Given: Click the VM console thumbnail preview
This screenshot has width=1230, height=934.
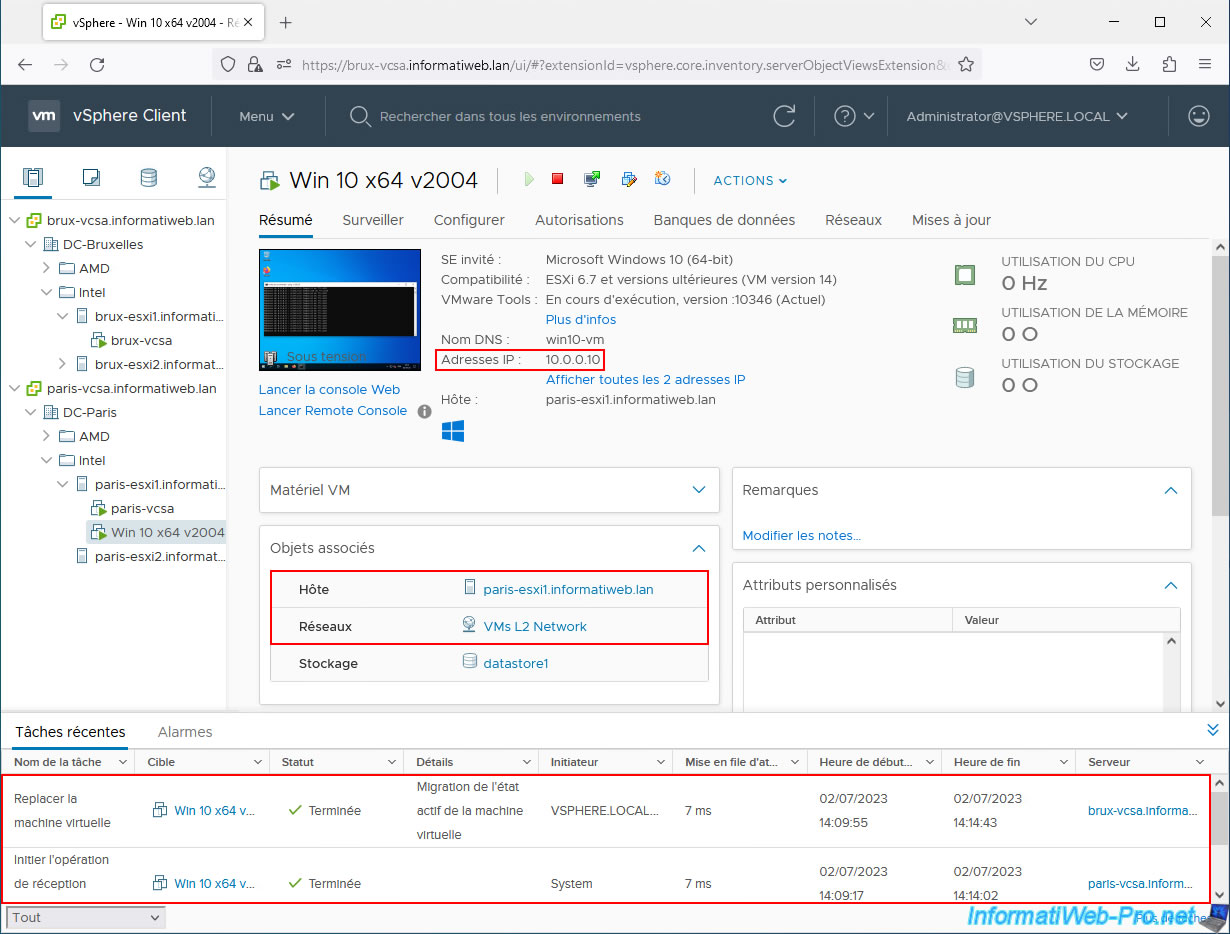Looking at the screenshot, I should point(340,310).
